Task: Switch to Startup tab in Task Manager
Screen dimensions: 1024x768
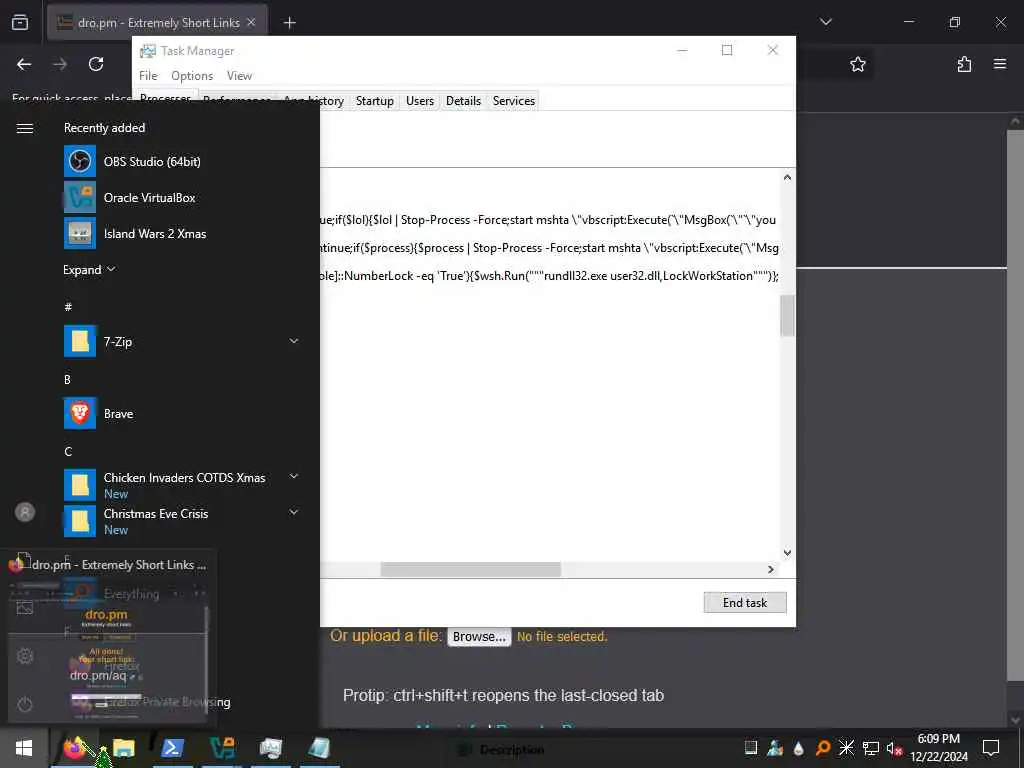Action: 375,101
